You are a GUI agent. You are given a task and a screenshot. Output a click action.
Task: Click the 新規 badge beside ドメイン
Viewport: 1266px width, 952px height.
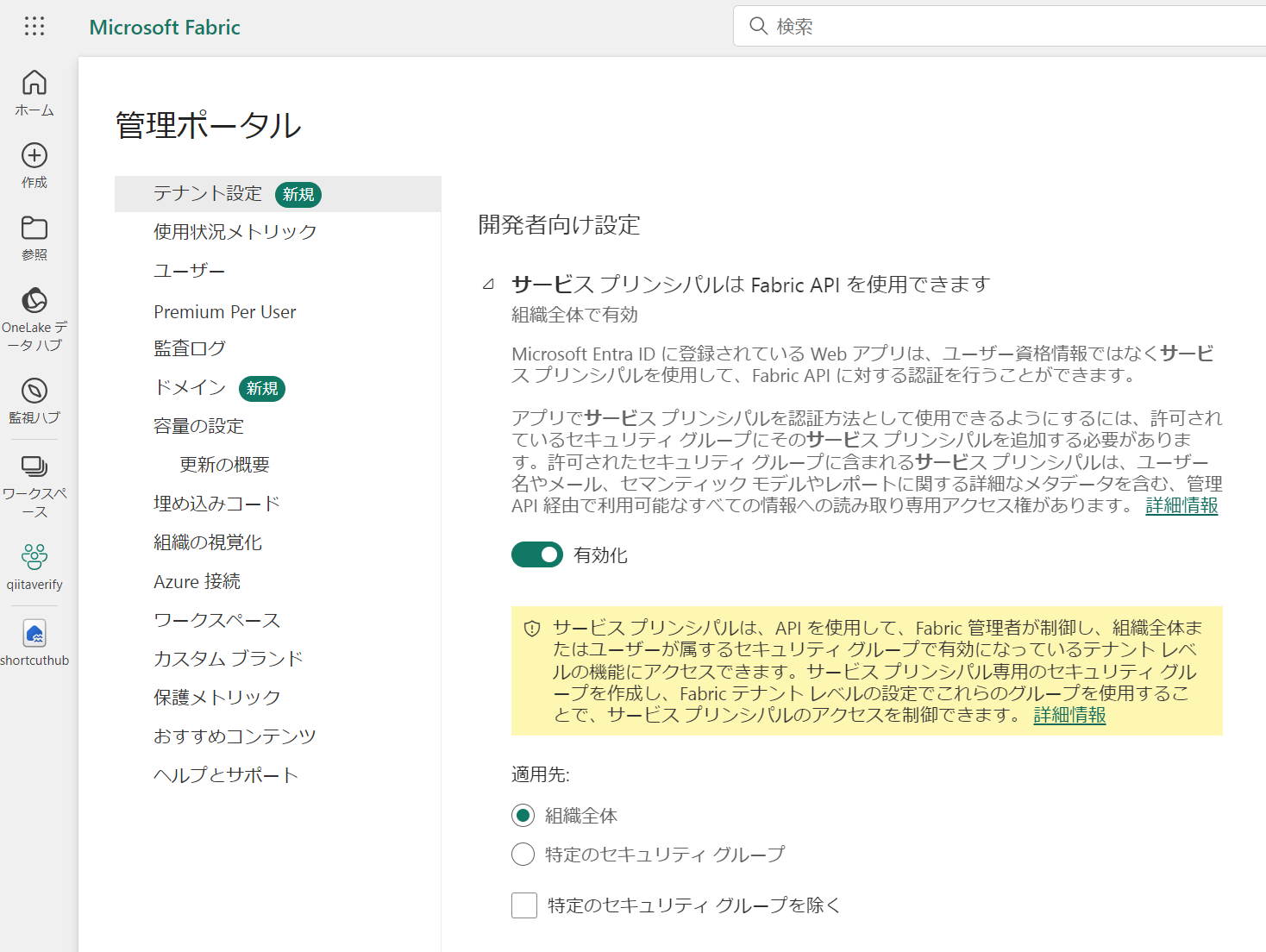coord(262,389)
